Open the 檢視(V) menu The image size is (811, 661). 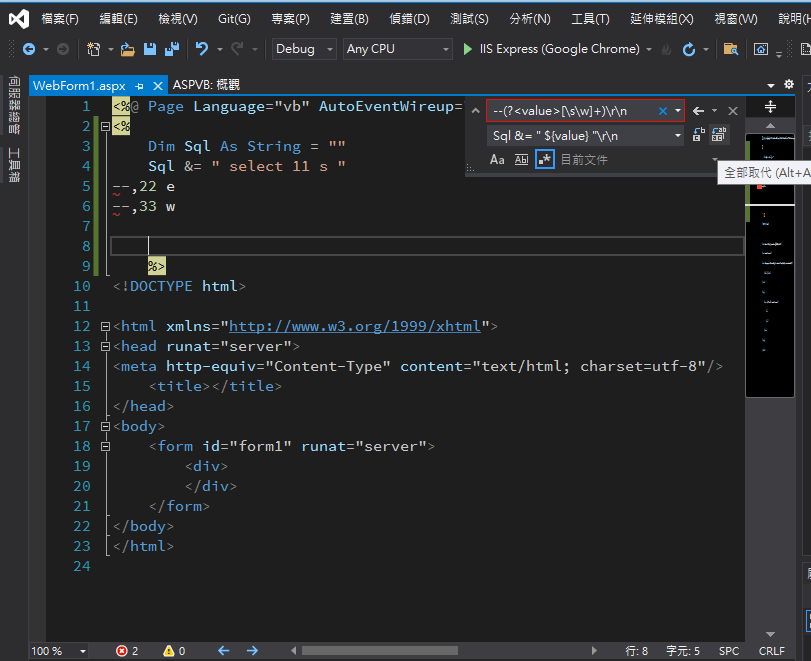pyautogui.click(x=177, y=19)
